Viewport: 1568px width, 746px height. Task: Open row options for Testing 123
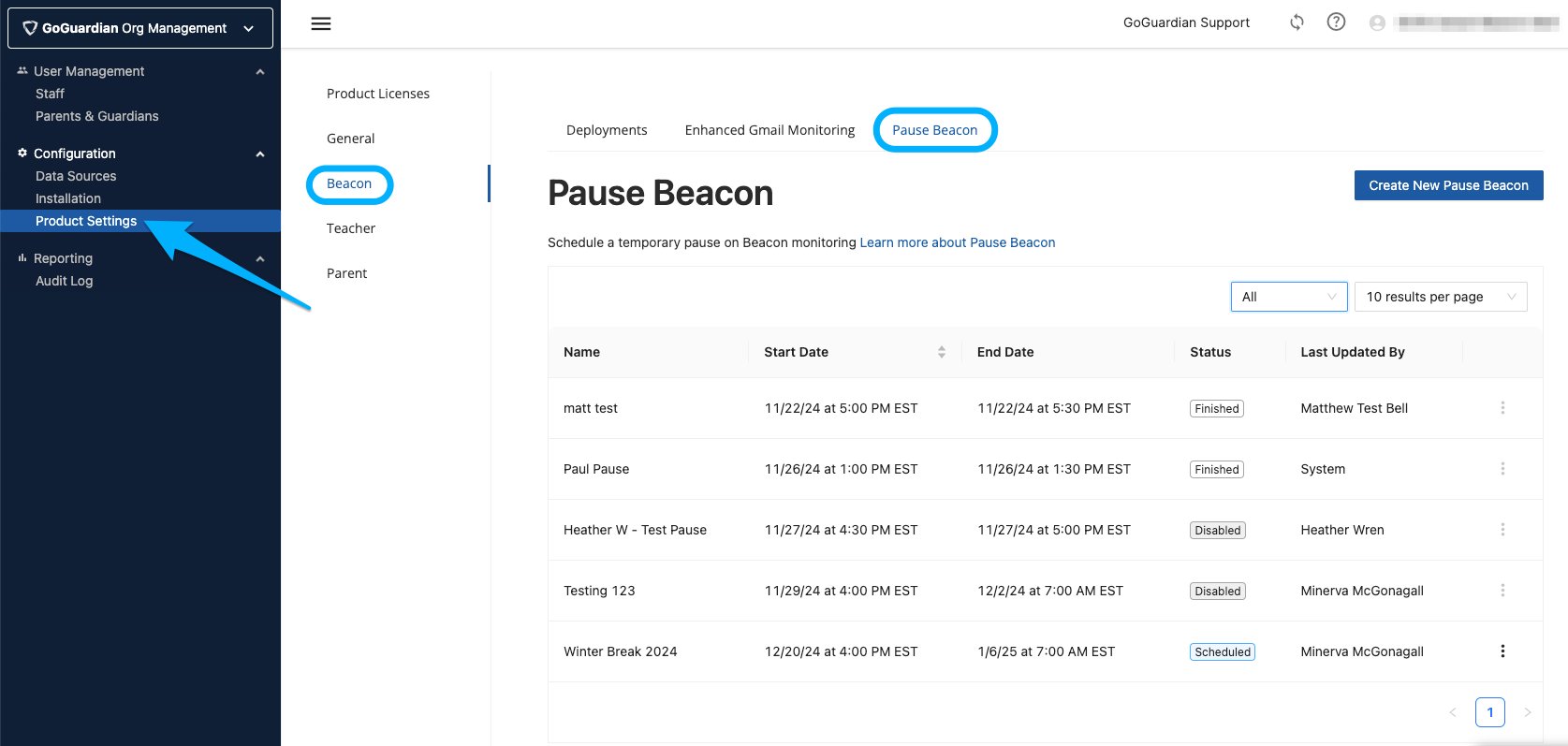[1502, 591]
